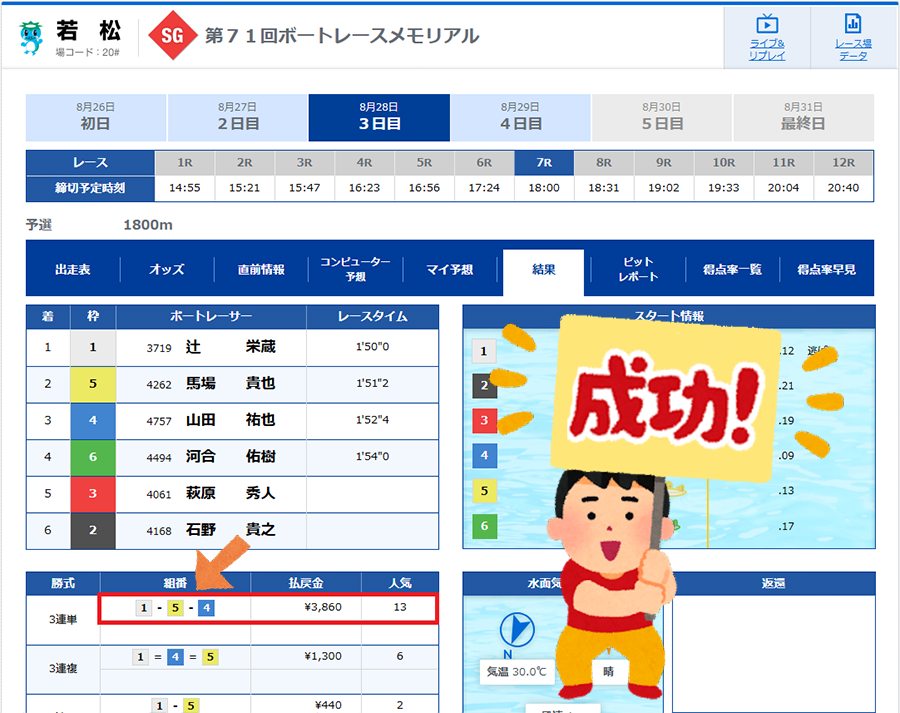Screen dimensions: 900x713
Task: Click racer name 河合 佑樹
Action: pyautogui.click(x=231, y=456)
